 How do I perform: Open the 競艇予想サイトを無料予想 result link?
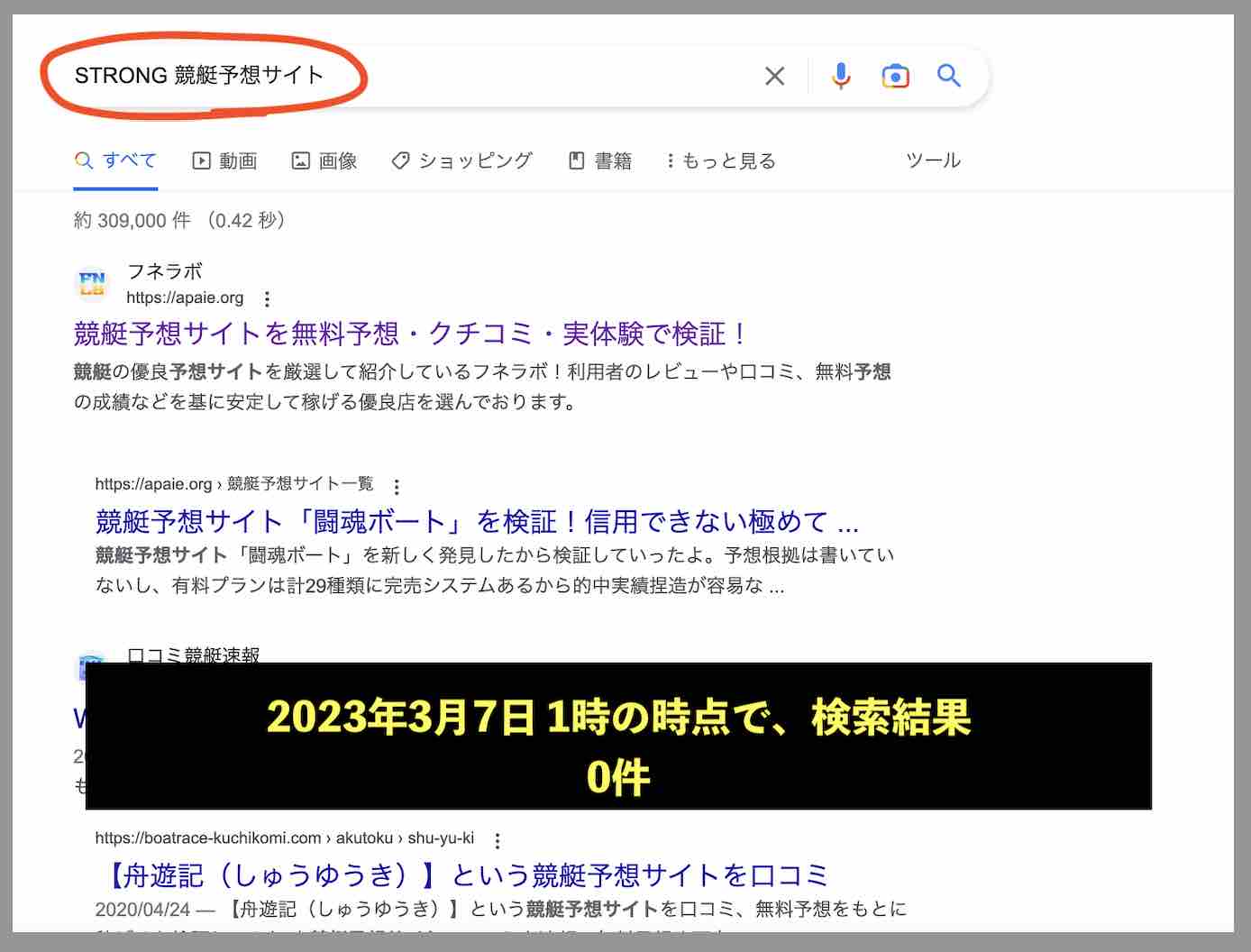[x=410, y=334]
